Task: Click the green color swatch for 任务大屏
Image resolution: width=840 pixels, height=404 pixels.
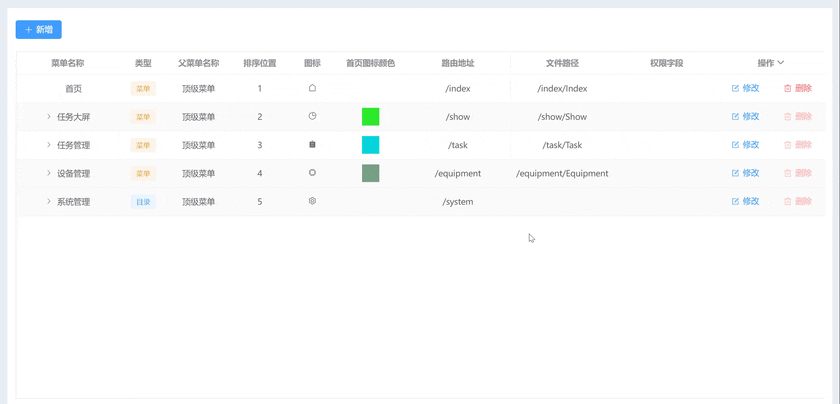Action: tap(370, 116)
